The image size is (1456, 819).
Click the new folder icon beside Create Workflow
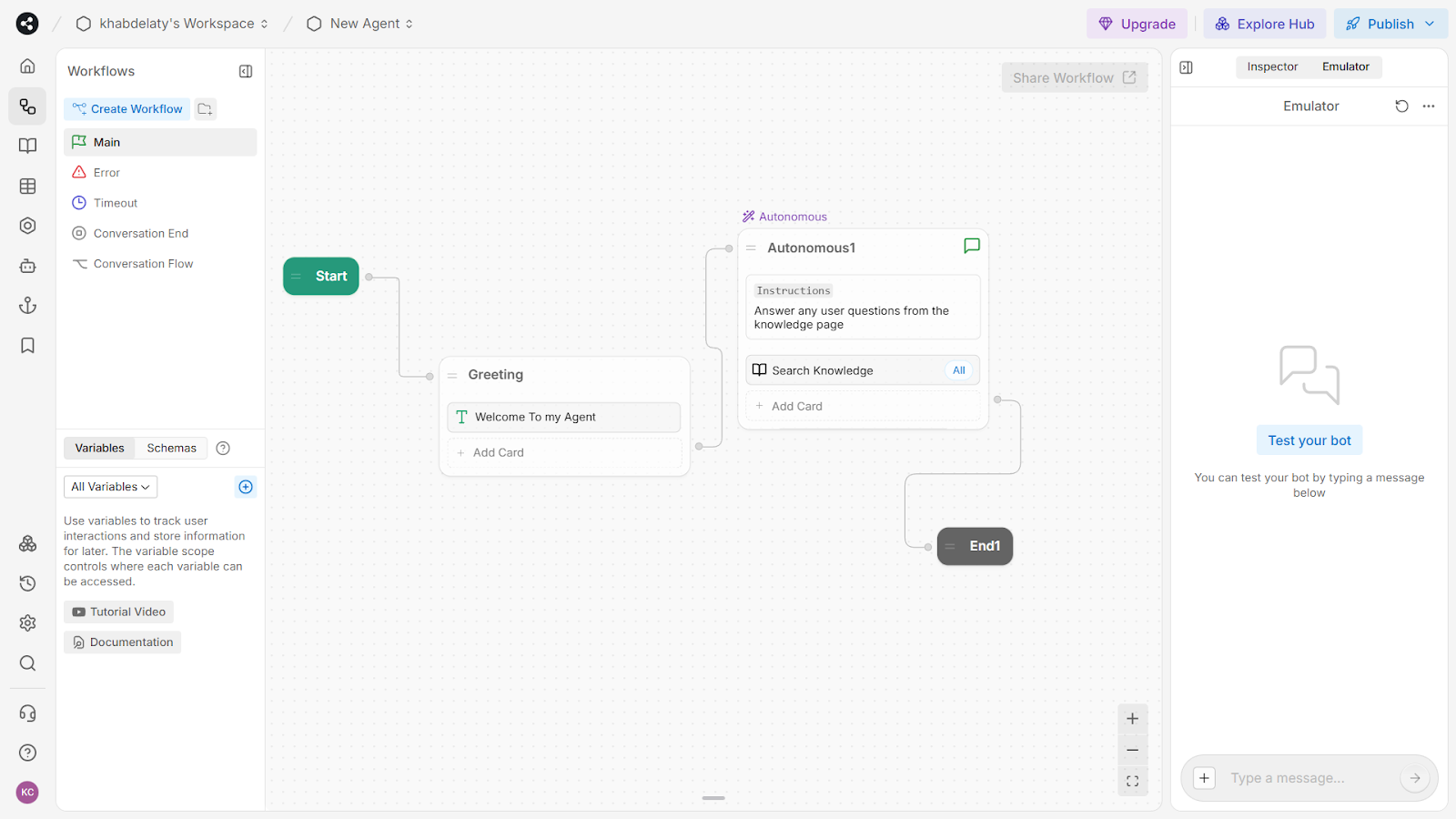coord(205,109)
